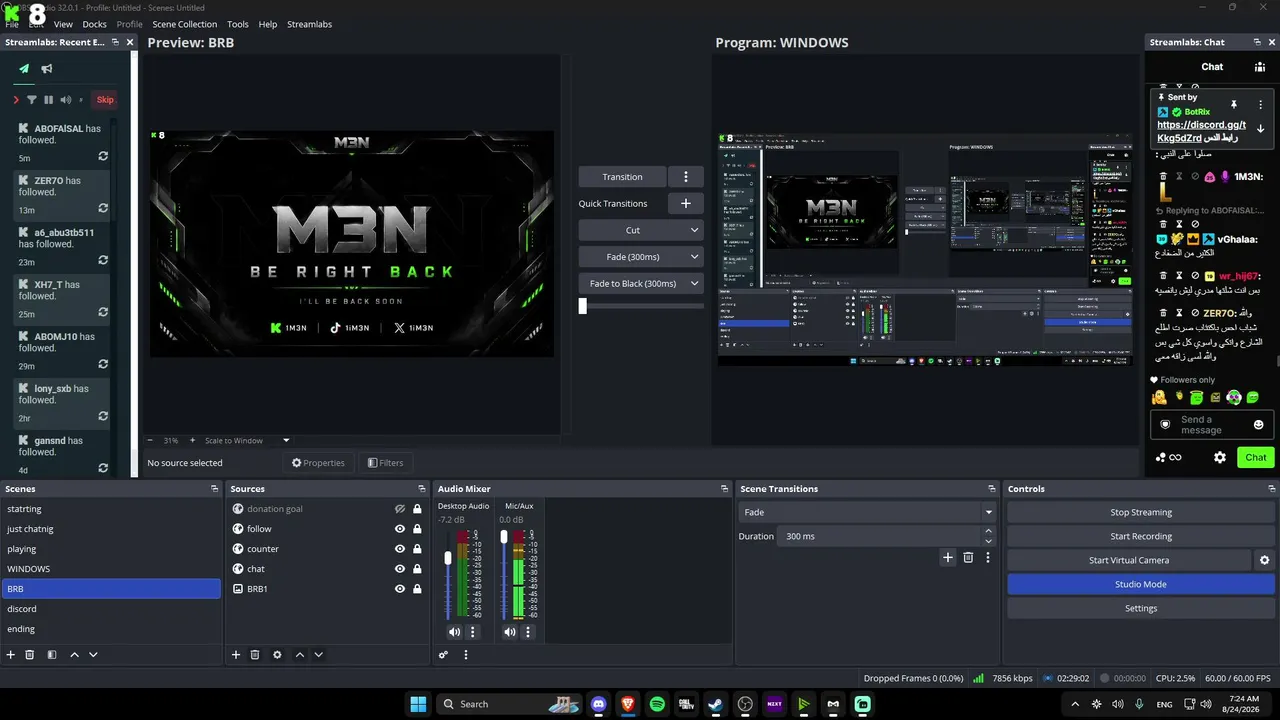The image size is (1280, 720).
Task: Collapse the pinned BotRix message arrow
Action: click(1260, 128)
